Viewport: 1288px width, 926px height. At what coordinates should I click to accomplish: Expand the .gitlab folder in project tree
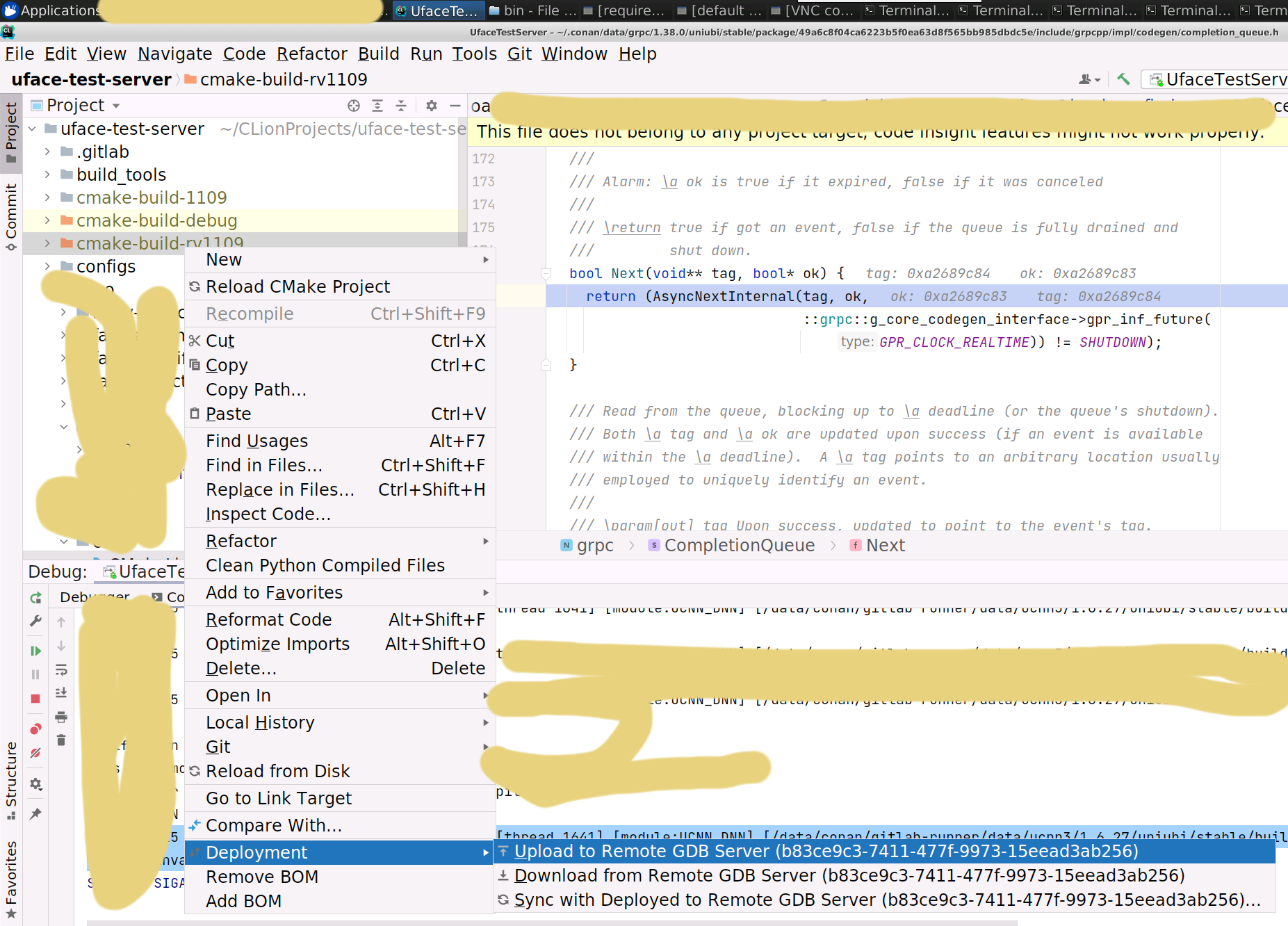pyautogui.click(x=47, y=152)
